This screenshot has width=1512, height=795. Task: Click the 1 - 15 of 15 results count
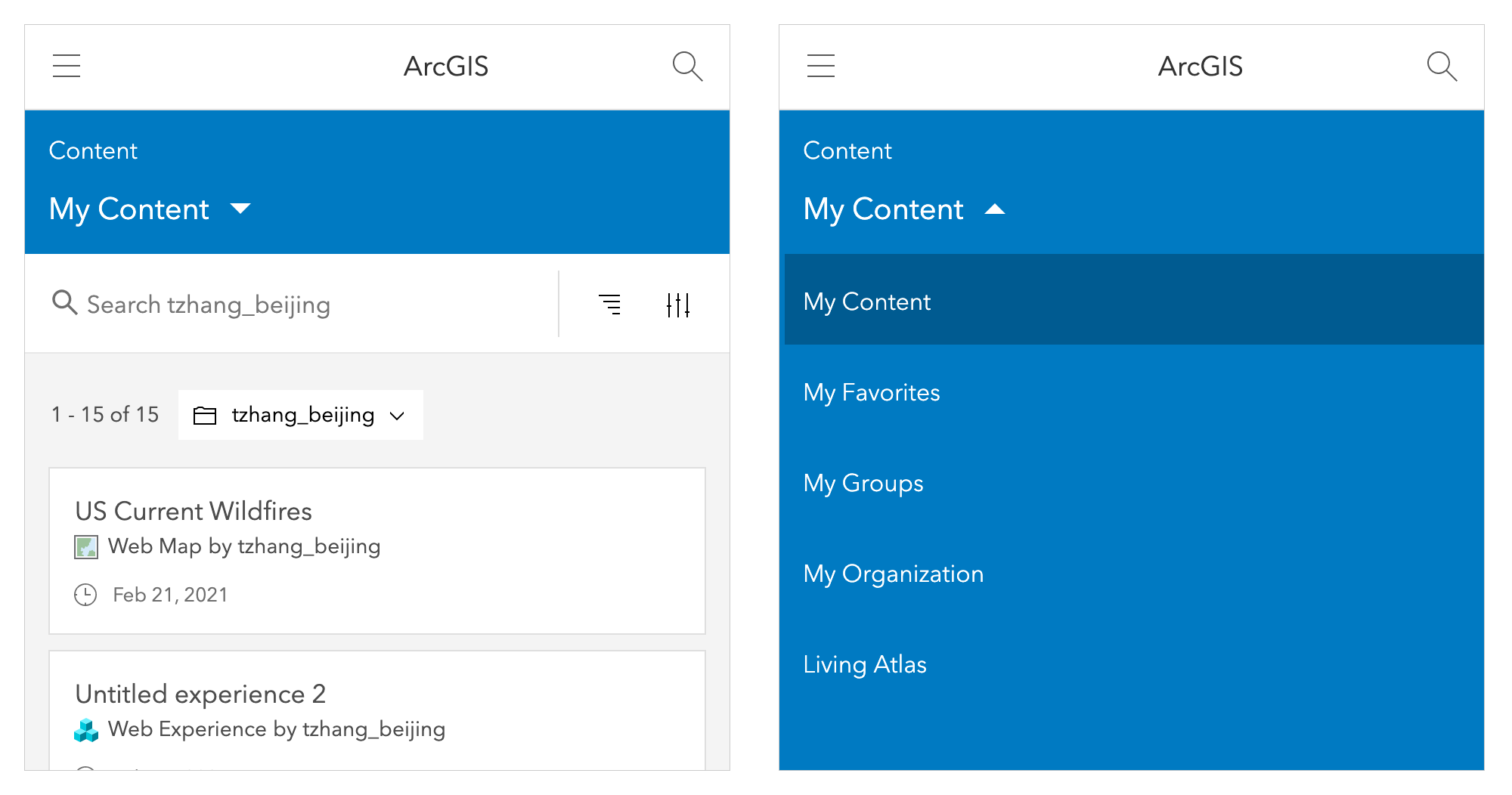click(105, 414)
